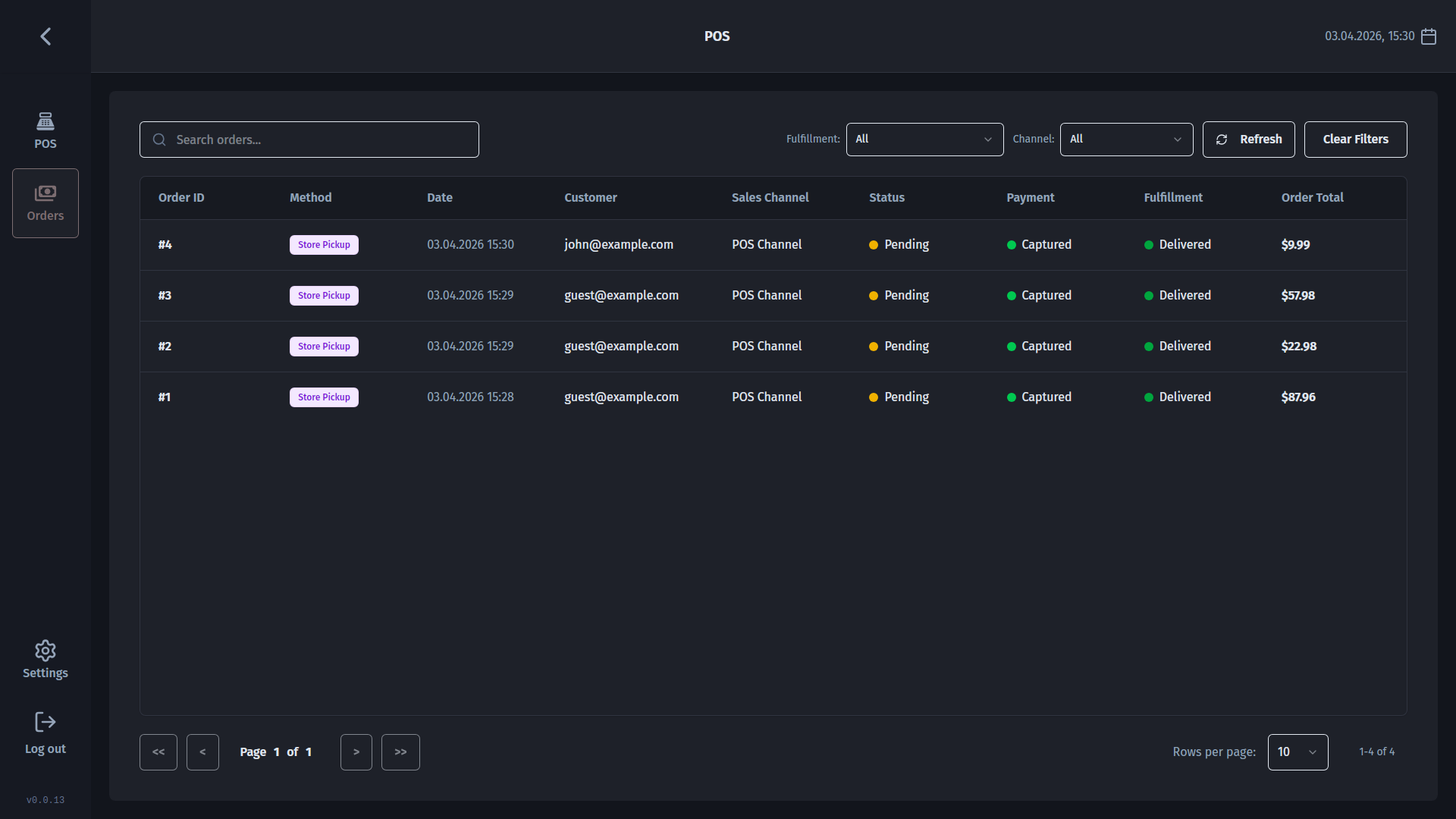Open the Channel filter dropdown
Screen dimensions: 1456x819
click(x=1127, y=140)
